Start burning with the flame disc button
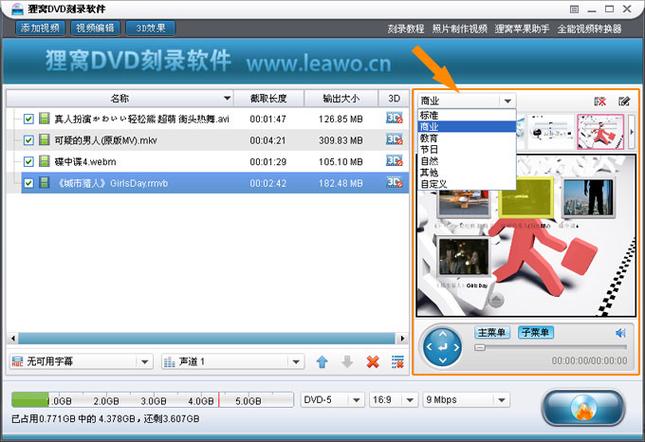This screenshot has height=442, width=645. pos(583,408)
